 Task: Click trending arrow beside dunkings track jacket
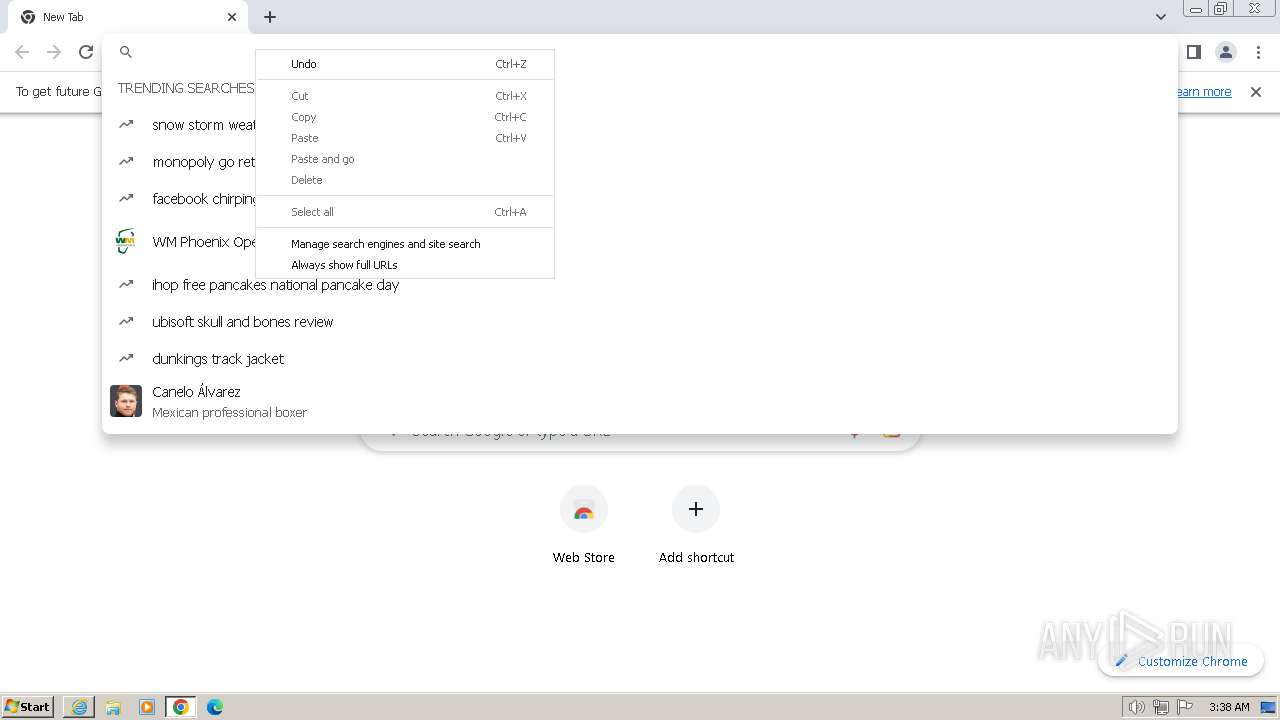click(126, 358)
